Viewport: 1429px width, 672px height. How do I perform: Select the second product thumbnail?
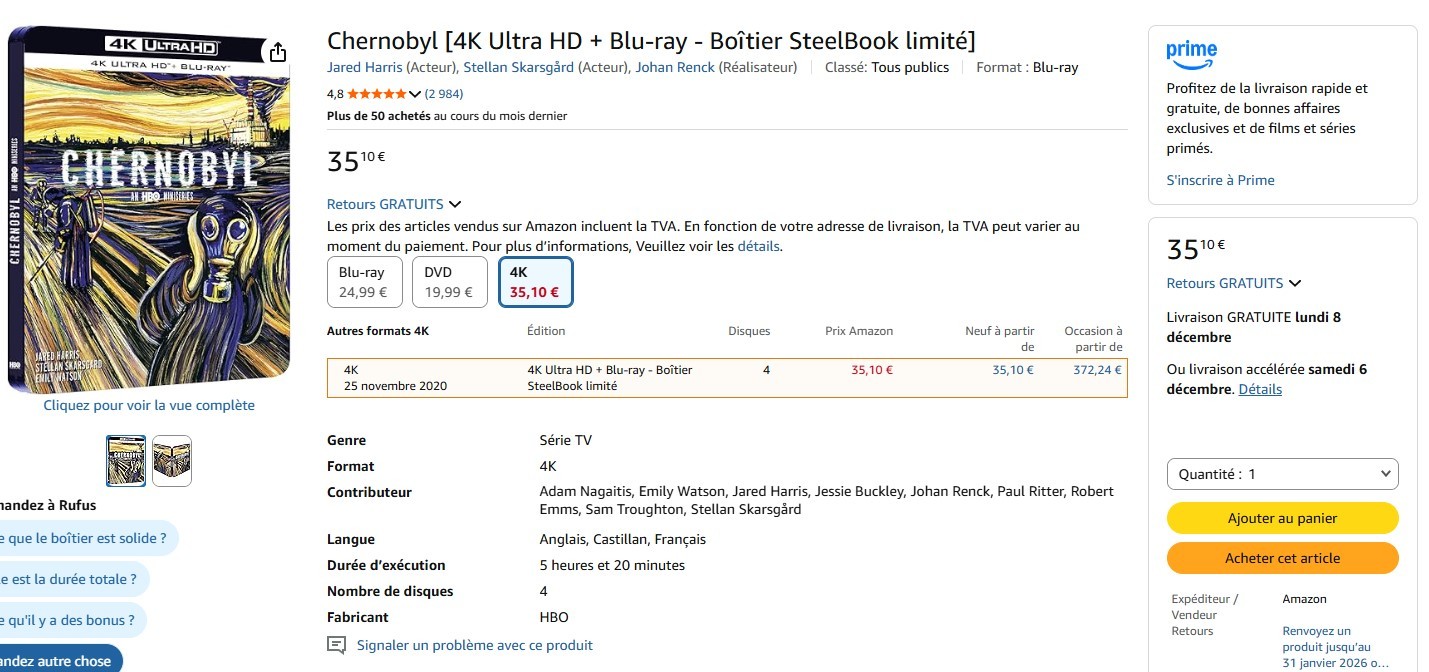click(x=172, y=461)
